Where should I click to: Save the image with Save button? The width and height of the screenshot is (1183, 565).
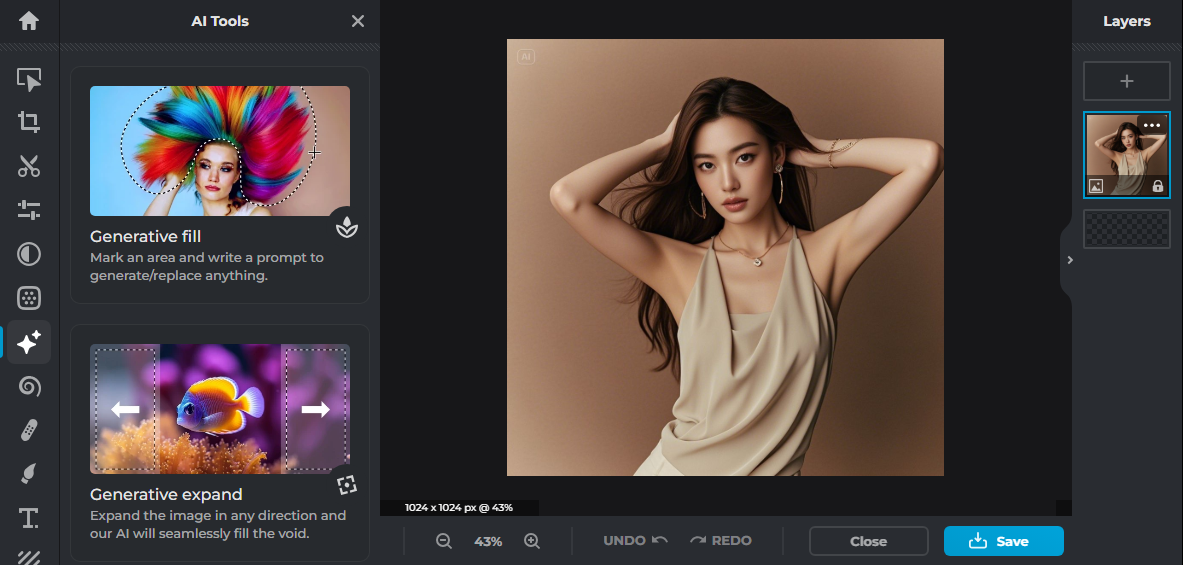click(1003, 541)
